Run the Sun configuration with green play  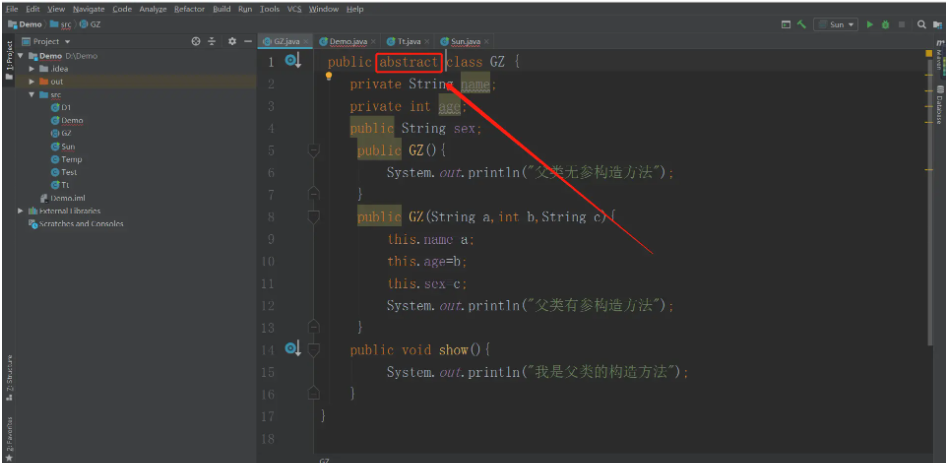point(870,25)
